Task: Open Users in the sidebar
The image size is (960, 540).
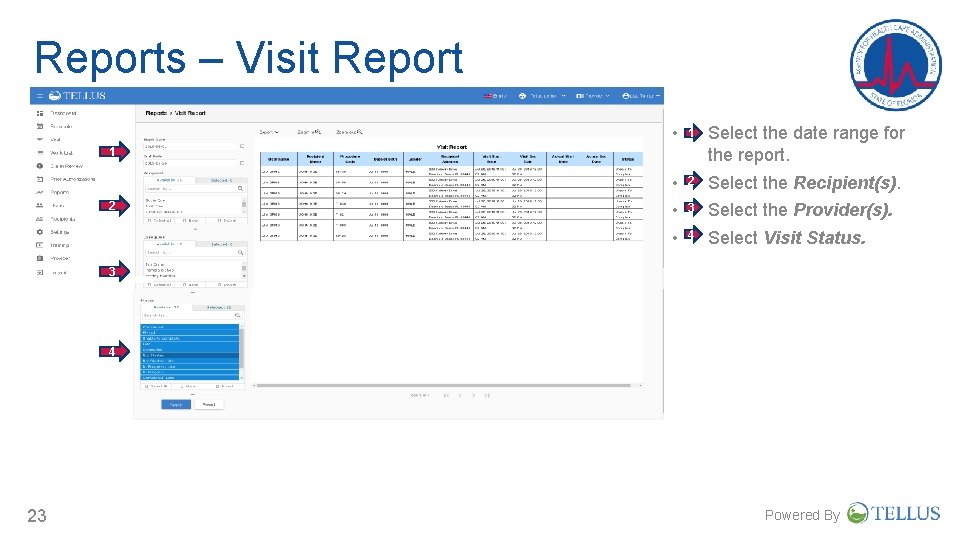Action: tap(50, 206)
